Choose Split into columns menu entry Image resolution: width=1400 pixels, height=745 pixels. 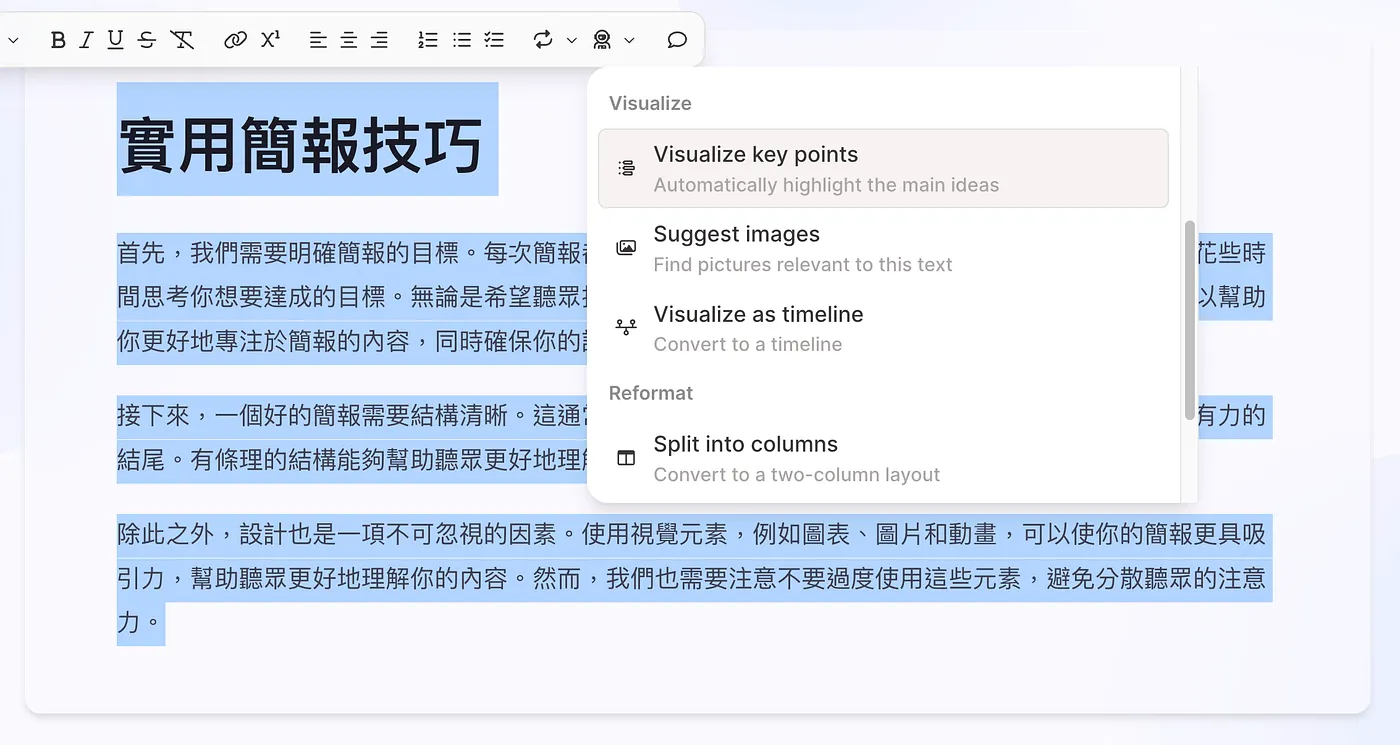tap(883, 458)
